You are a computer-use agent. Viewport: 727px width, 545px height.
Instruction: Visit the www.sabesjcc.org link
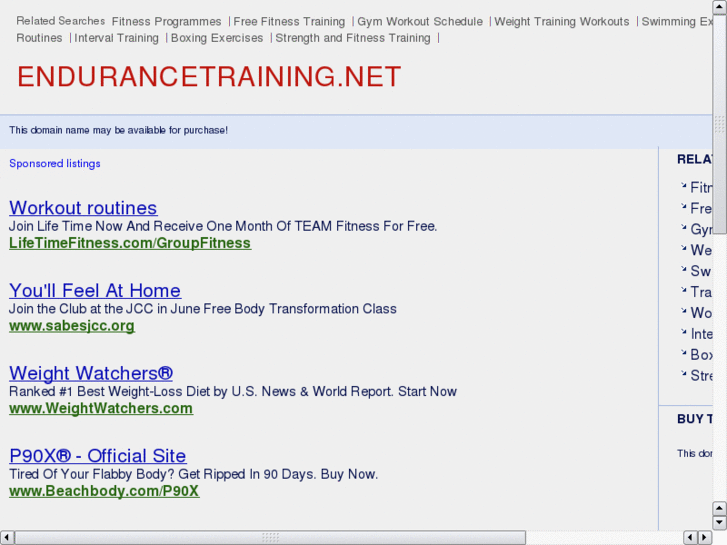(72, 326)
